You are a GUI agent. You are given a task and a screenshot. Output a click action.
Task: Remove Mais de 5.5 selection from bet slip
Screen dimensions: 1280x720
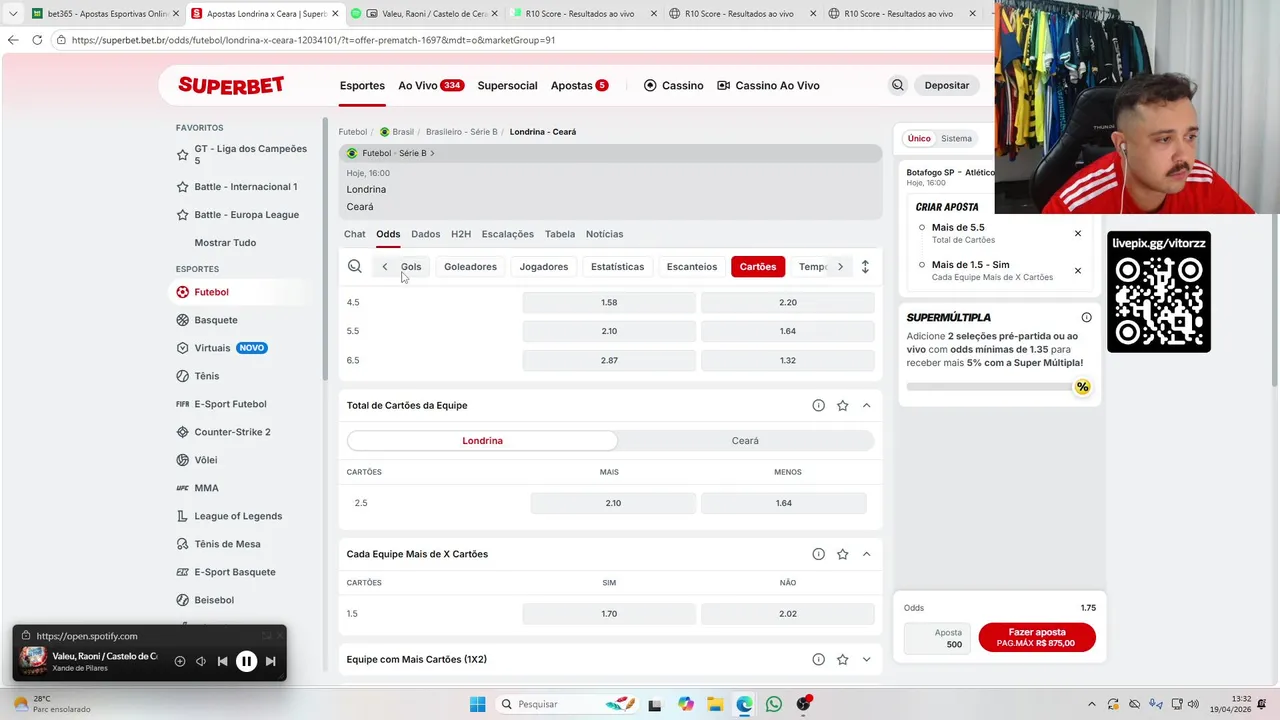(x=1078, y=233)
